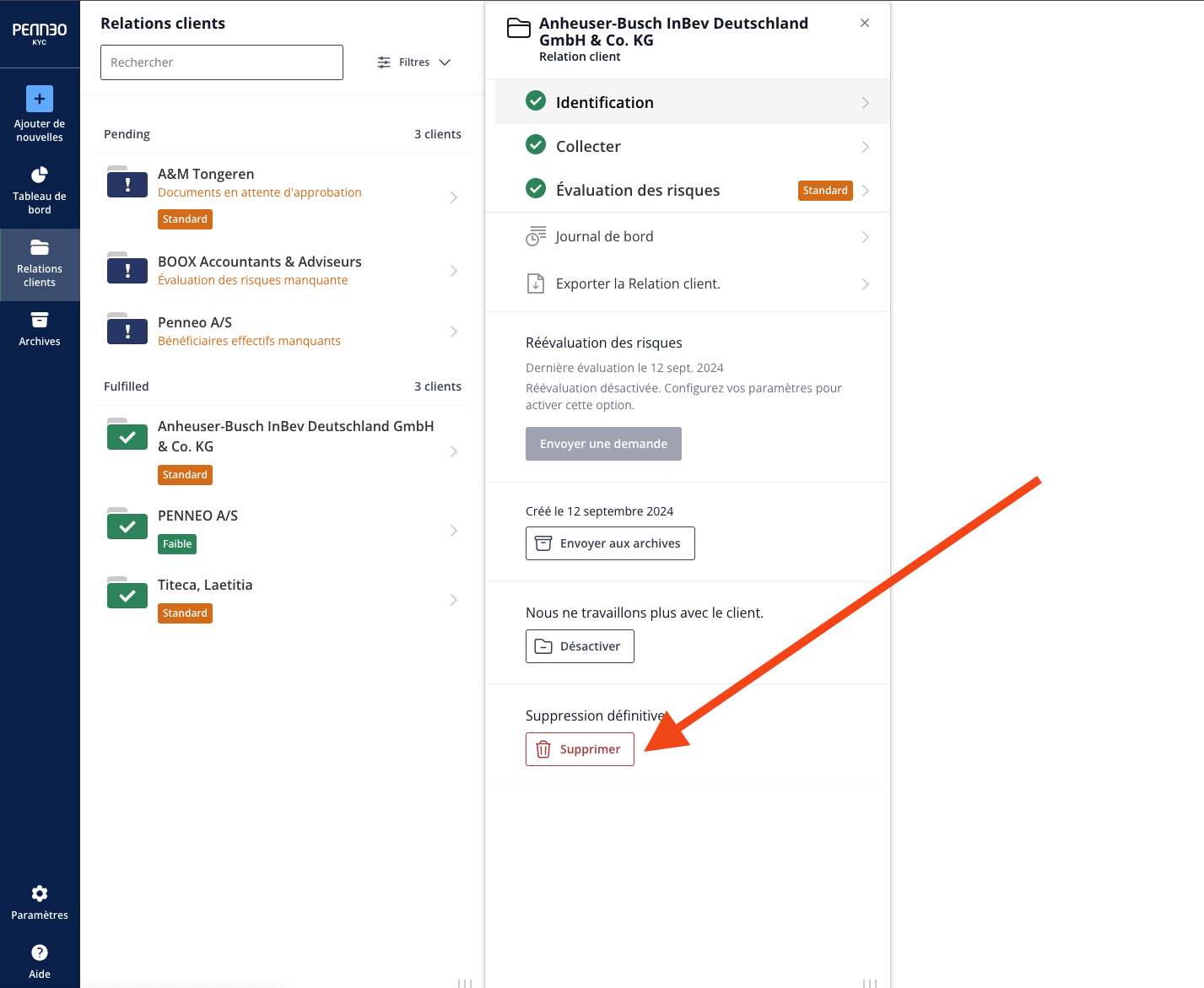1204x988 pixels.
Task: Click the blue plus Ajouter de nouvelles icon
Action: click(x=40, y=99)
